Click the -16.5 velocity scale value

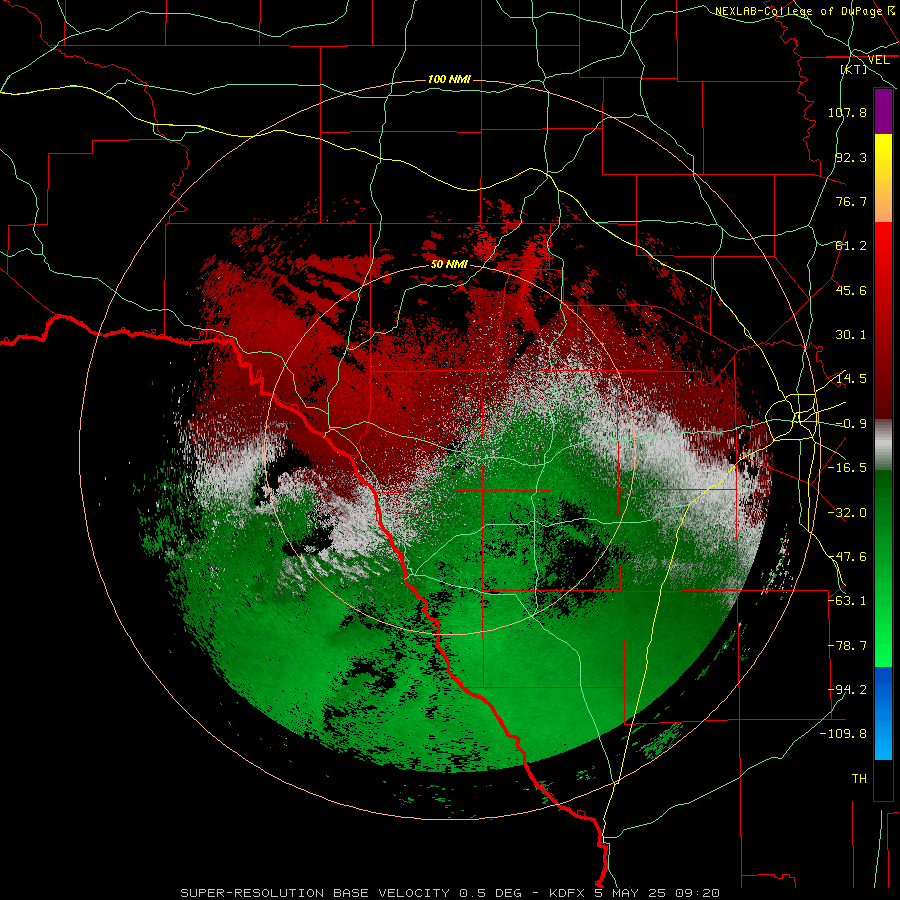tap(847, 468)
